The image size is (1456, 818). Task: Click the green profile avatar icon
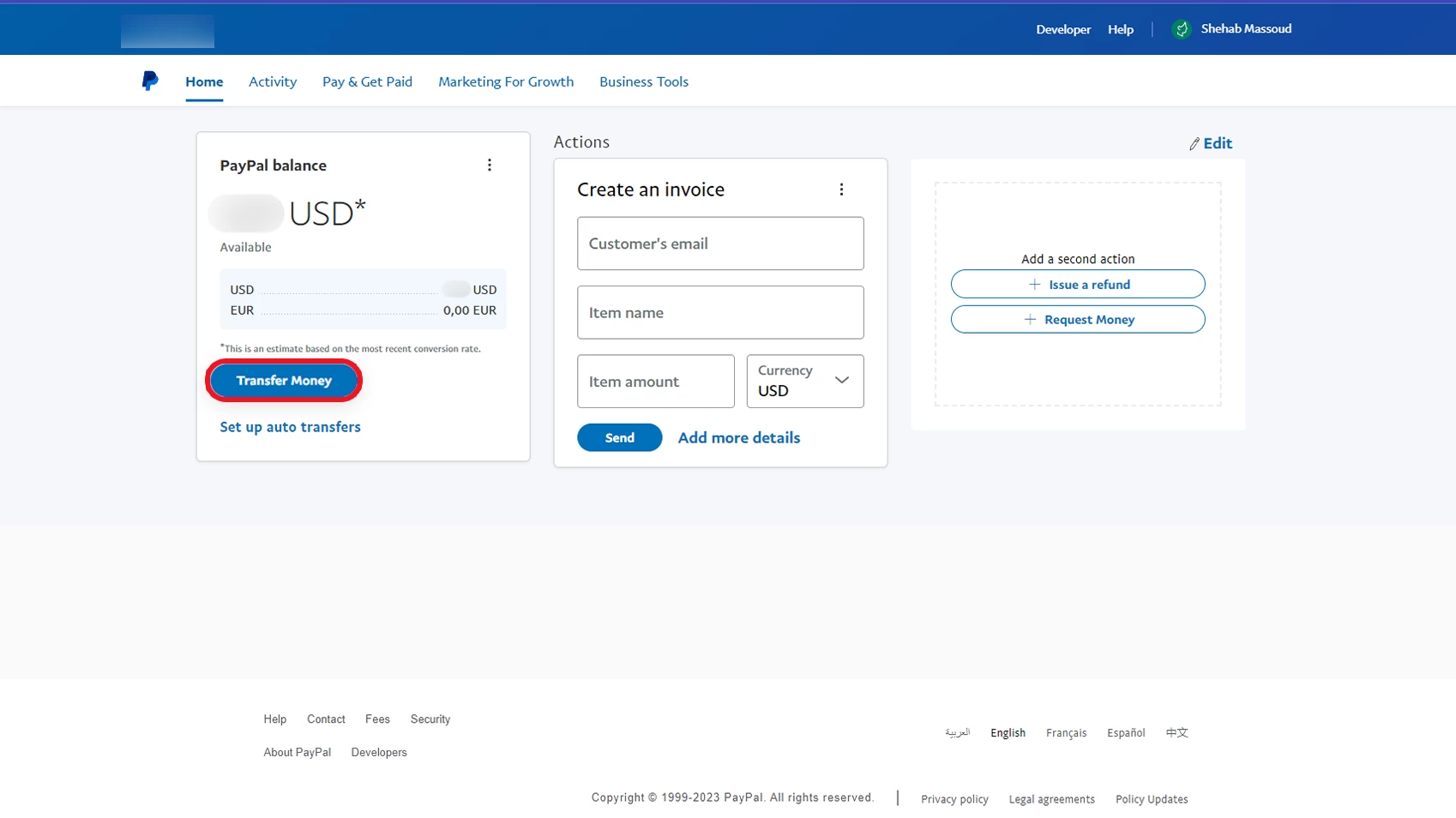[x=1181, y=29]
